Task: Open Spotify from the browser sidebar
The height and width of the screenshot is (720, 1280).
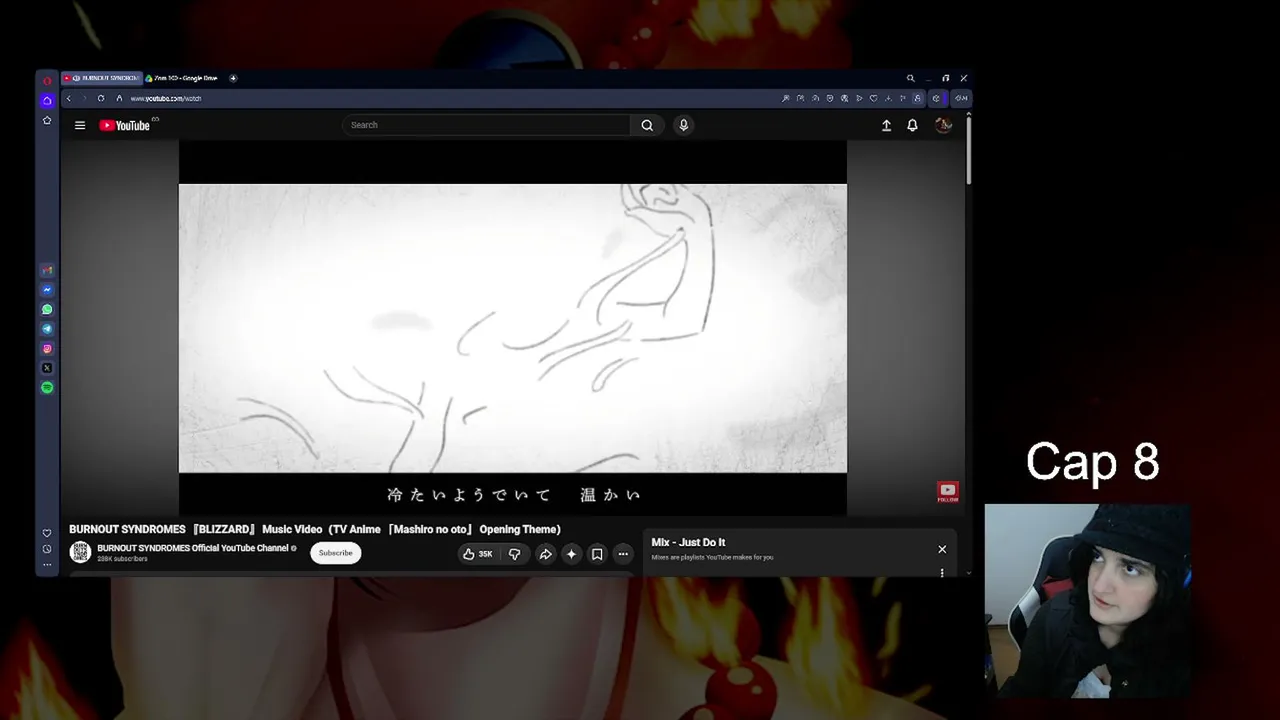Action: tap(47, 387)
